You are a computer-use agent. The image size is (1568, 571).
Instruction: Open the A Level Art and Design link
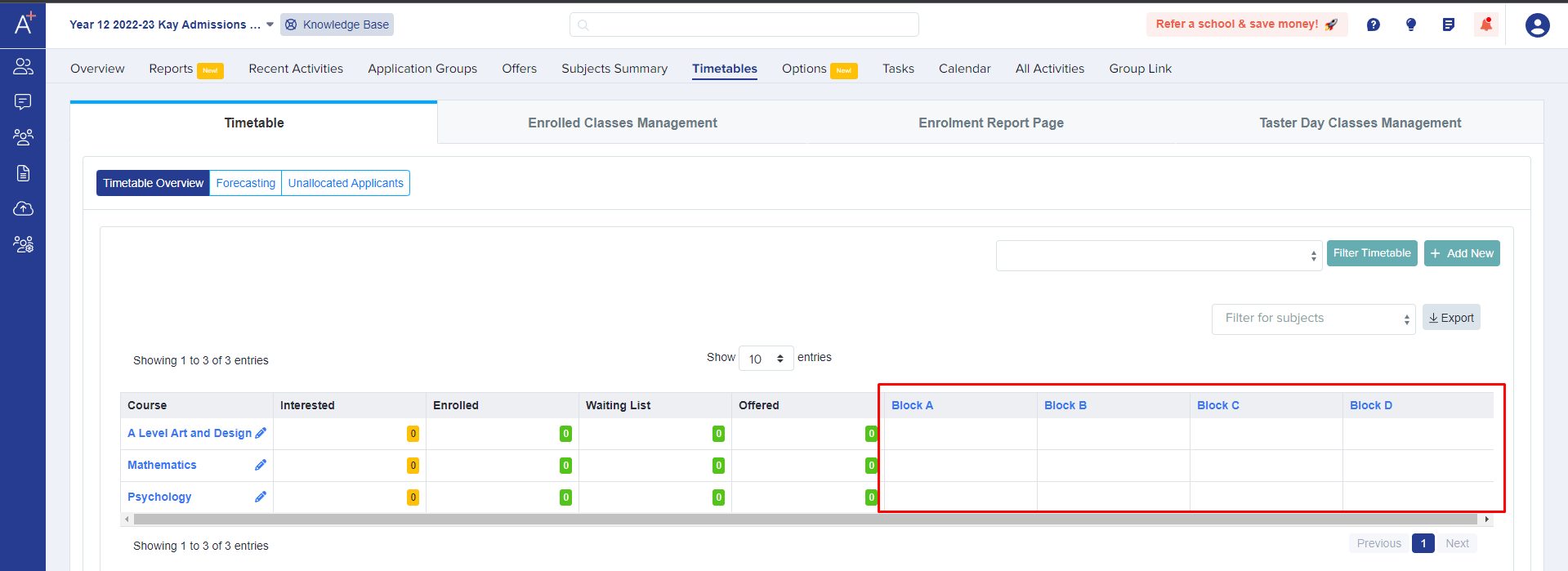point(190,433)
